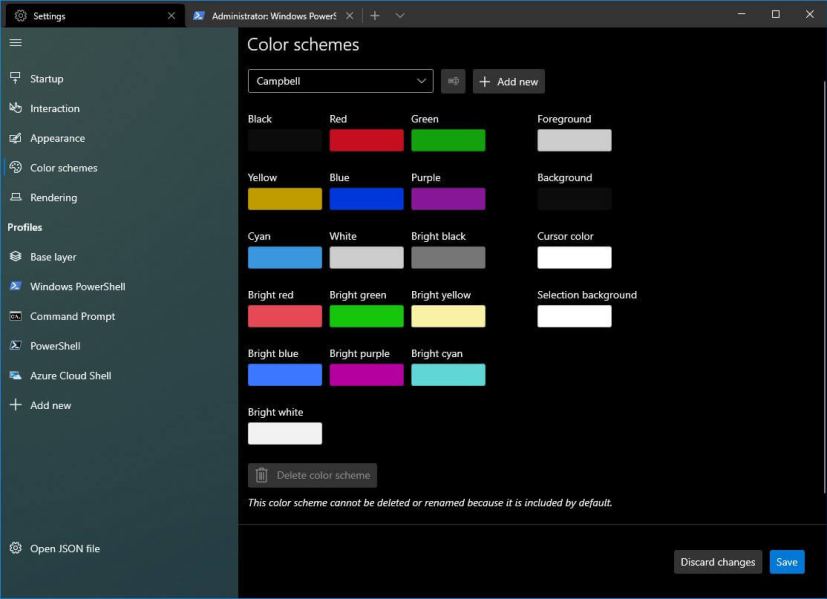This screenshot has height=599, width=827.
Task: Click the Command Prompt profile icon
Action: (x=15, y=316)
